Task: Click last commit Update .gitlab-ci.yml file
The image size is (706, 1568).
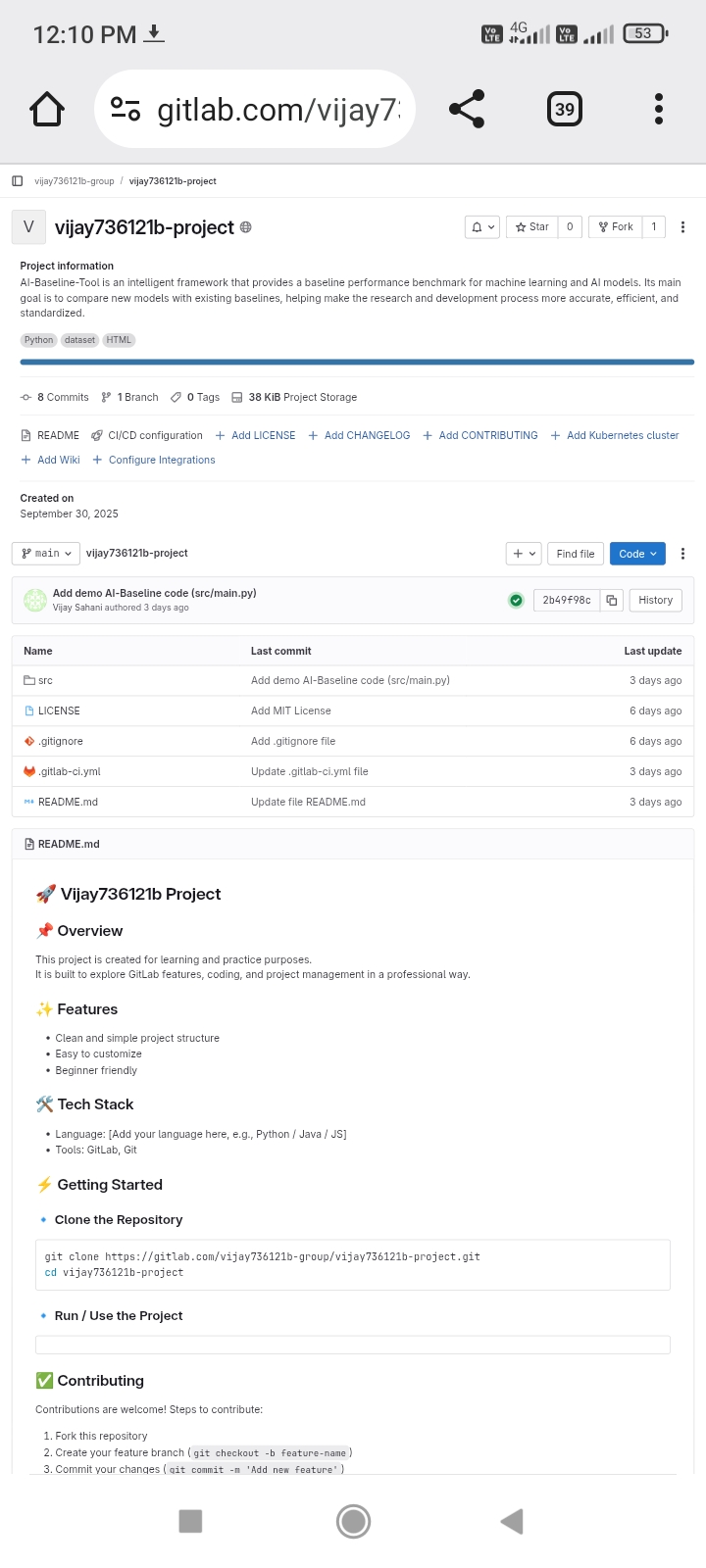Action: (310, 771)
